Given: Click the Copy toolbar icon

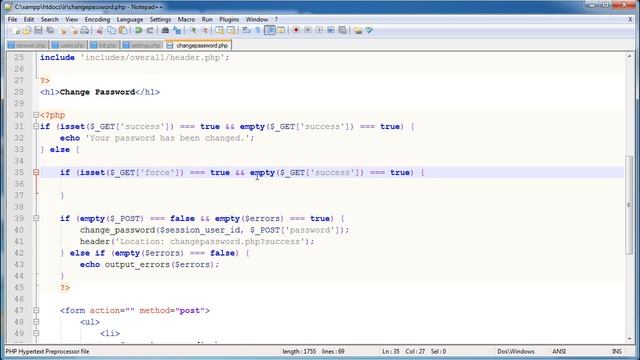Looking at the screenshot, I should [x=111, y=30].
